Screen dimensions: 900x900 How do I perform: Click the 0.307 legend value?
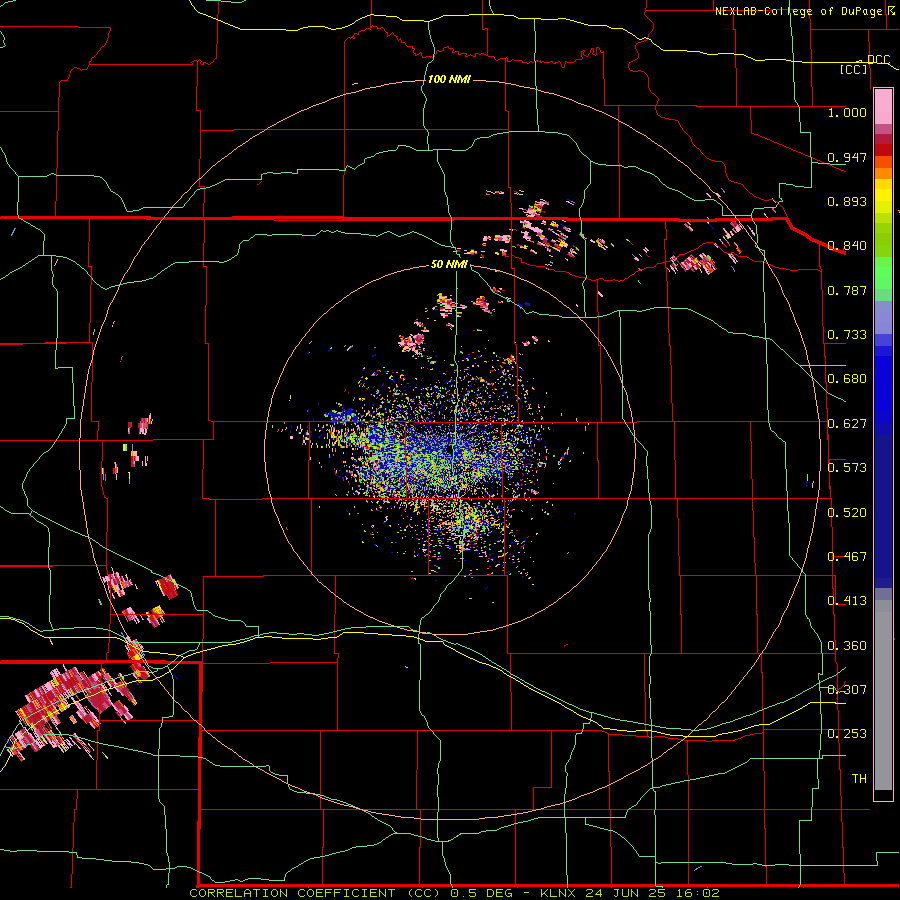[x=847, y=690]
